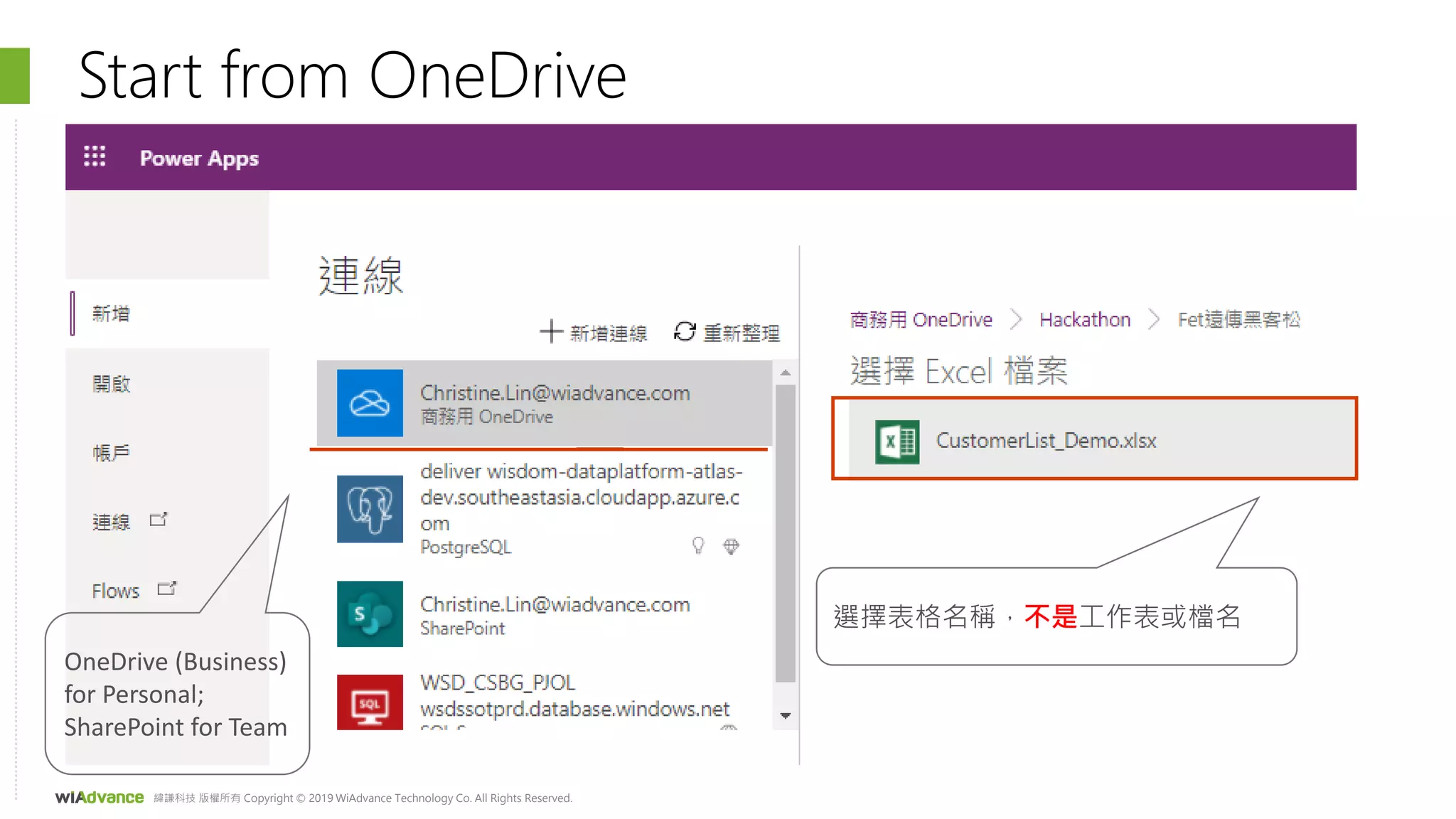Select the PostgreSQL elephant icon
Screen dimensions: 1456x819
pyautogui.click(x=370, y=509)
